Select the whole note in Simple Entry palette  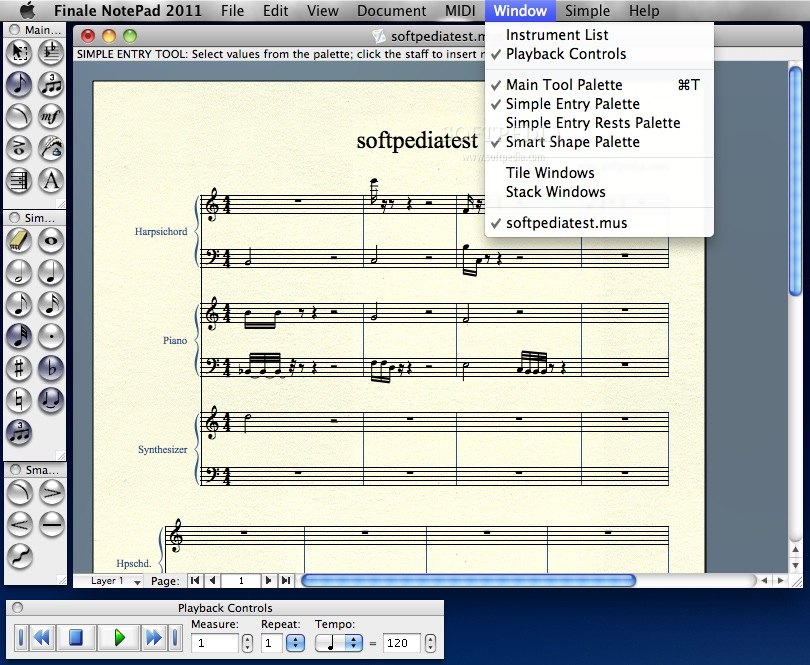[x=51, y=240]
